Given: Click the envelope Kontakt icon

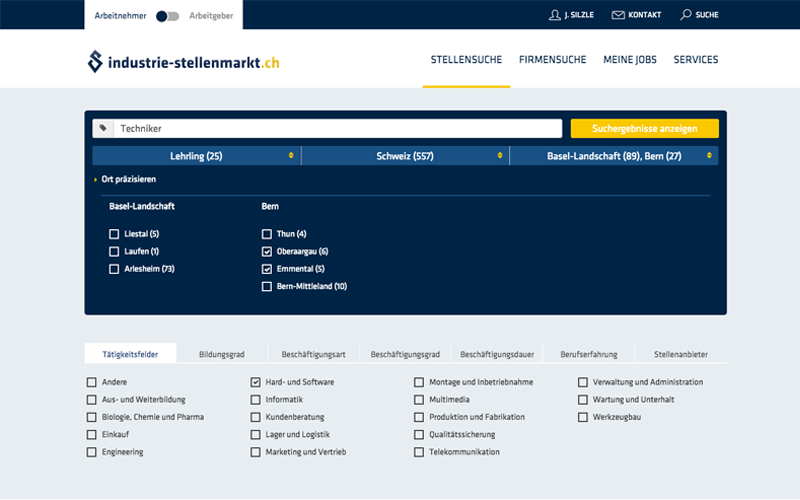Looking at the screenshot, I should 618,15.
